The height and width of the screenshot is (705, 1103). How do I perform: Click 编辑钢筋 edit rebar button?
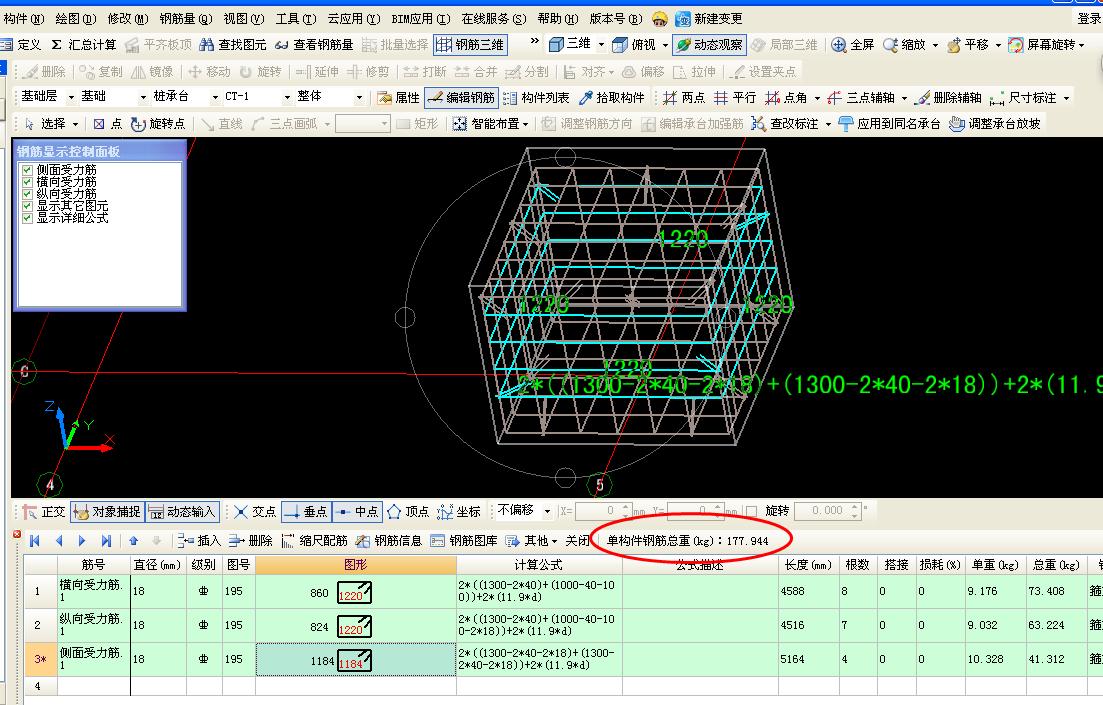[x=461, y=98]
